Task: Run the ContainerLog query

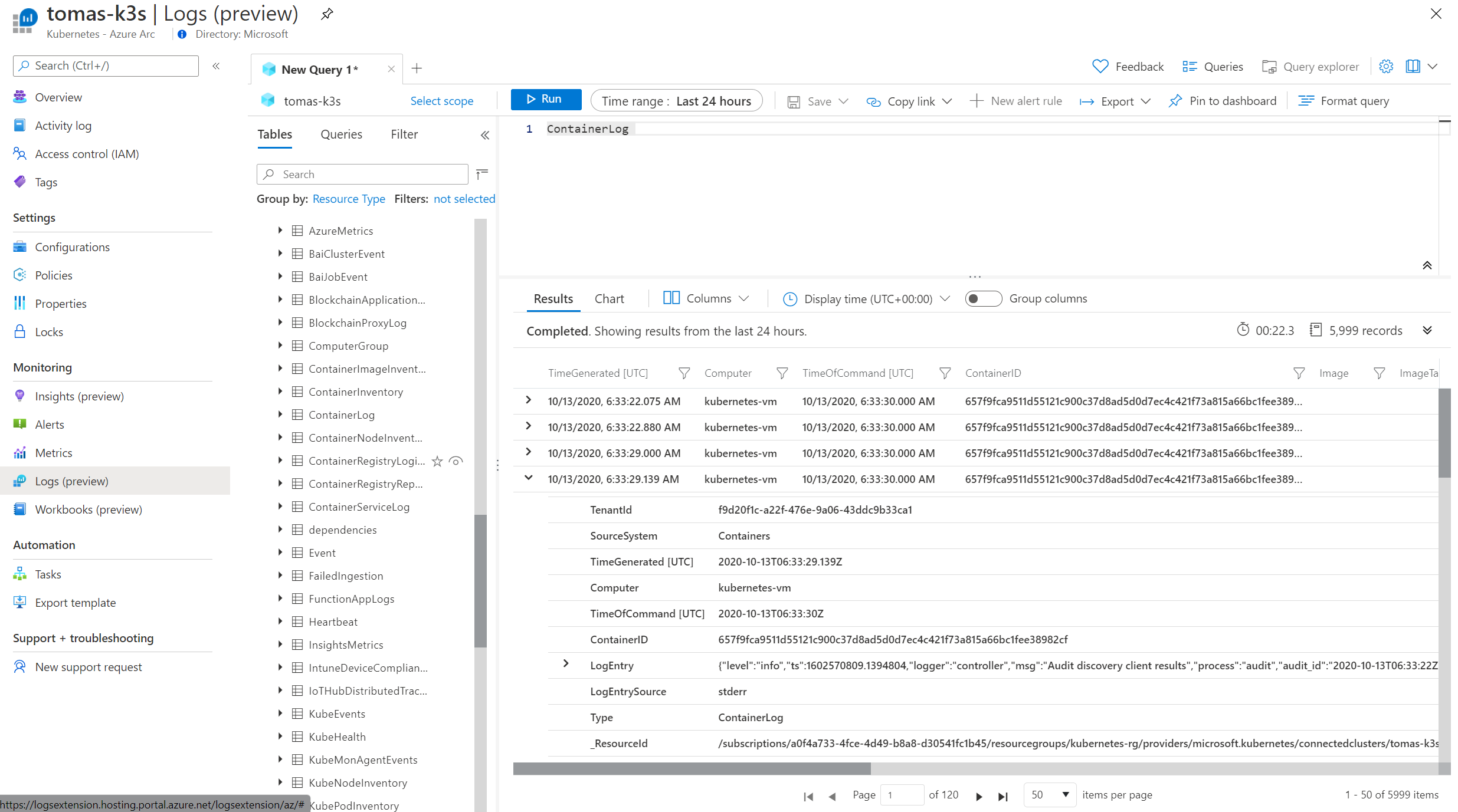Action: click(x=545, y=99)
